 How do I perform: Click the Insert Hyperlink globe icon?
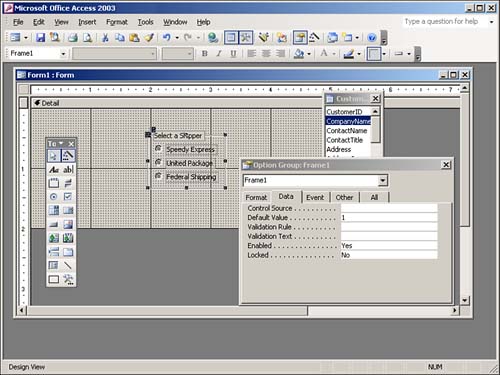tap(213, 37)
